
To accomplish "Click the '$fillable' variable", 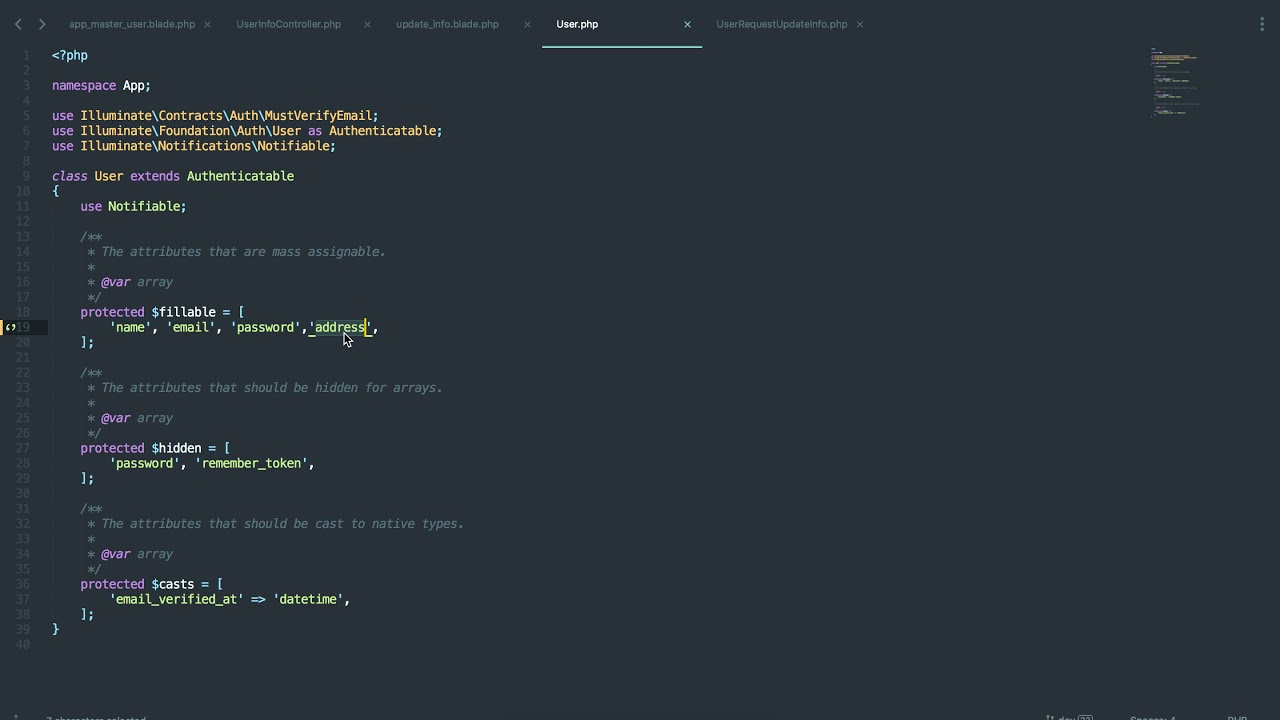I will [x=183, y=312].
